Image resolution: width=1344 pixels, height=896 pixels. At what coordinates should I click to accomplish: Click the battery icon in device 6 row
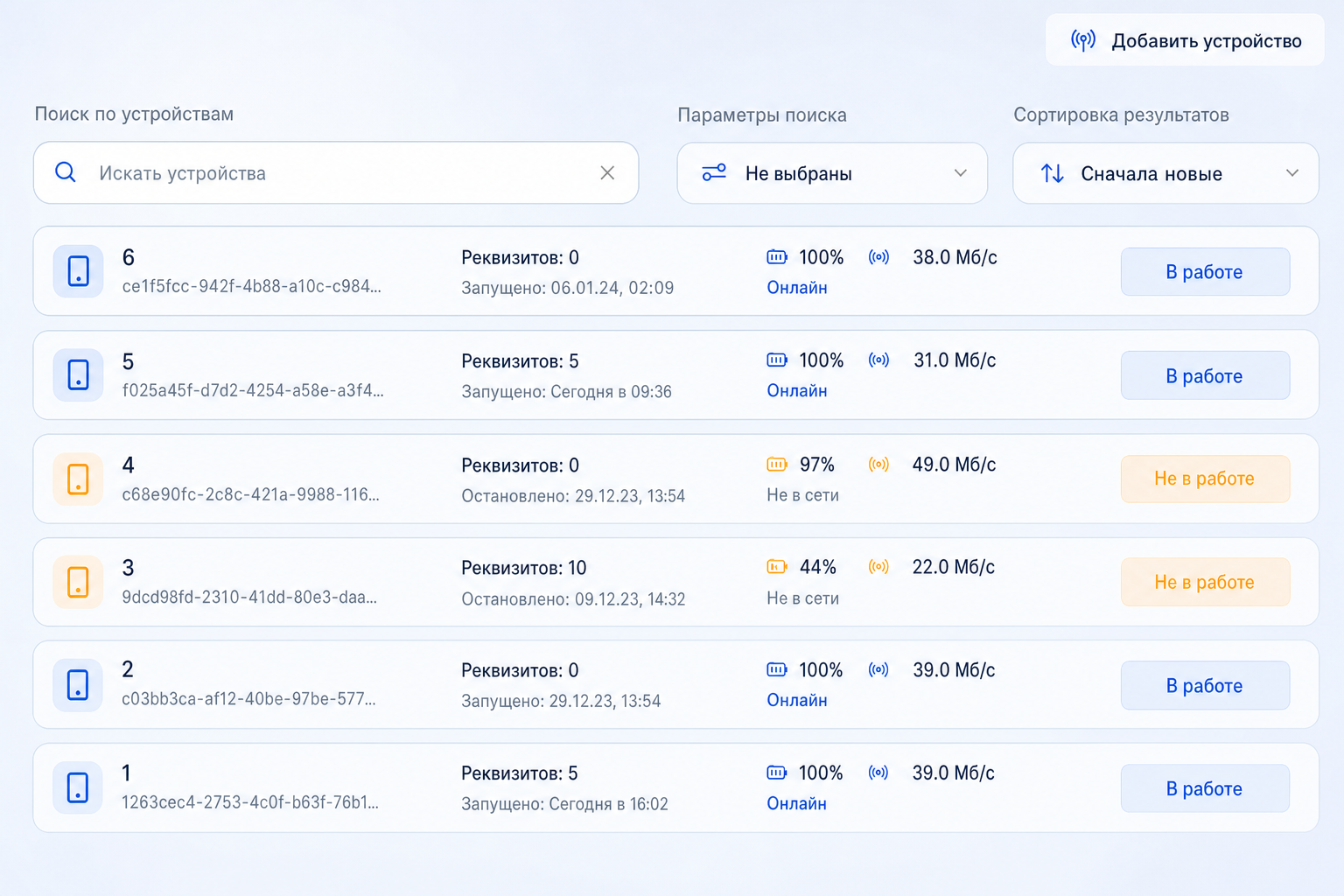click(x=777, y=257)
